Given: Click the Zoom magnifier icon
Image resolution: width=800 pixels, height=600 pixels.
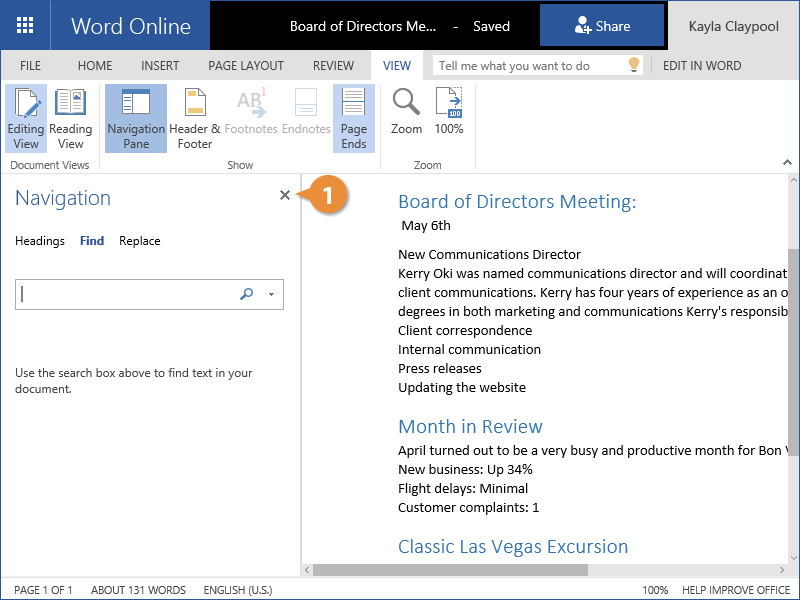Looking at the screenshot, I should tap(406, 111).
